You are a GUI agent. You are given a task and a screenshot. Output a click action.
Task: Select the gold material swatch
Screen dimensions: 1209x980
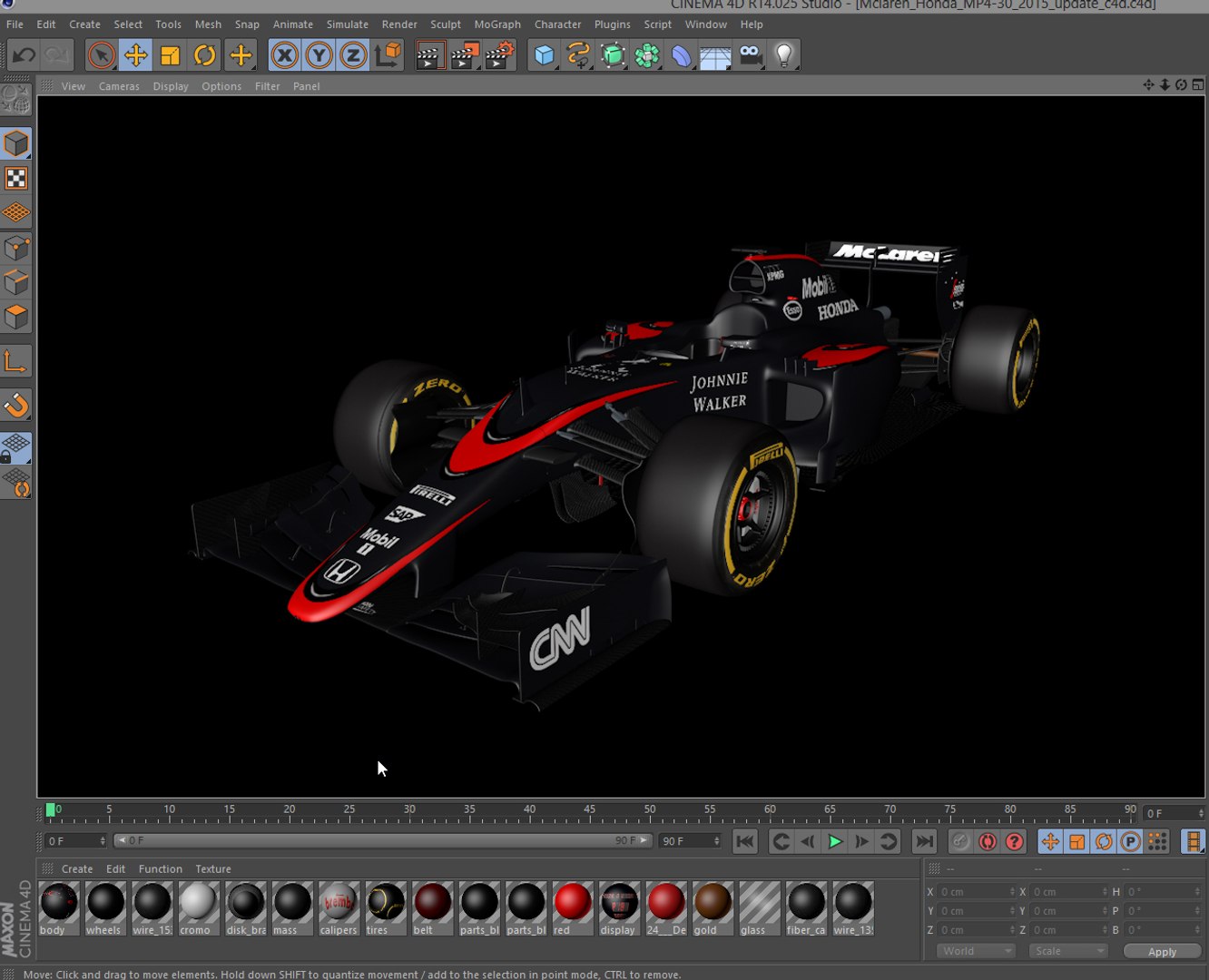click(x=713, y=907)
